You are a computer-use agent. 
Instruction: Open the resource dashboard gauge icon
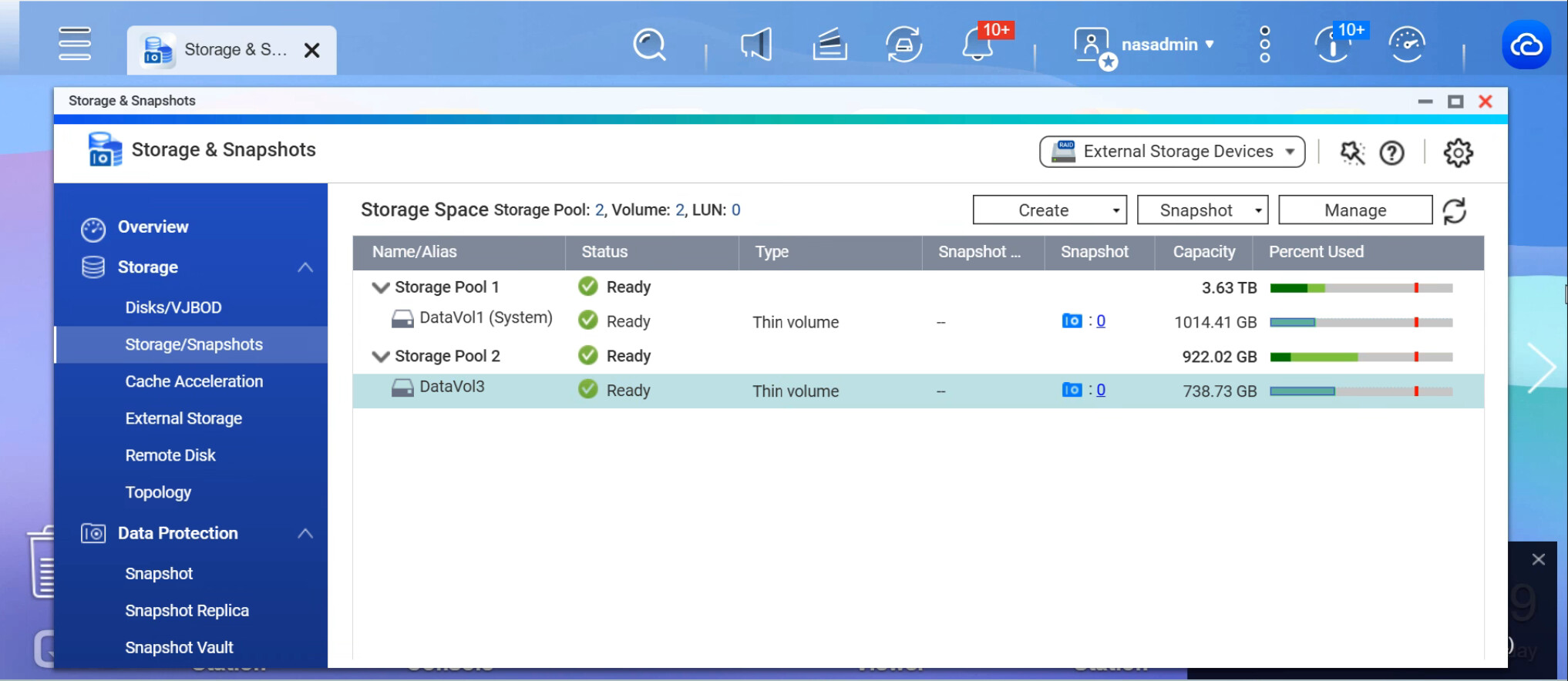click(x=1407, y=45)
